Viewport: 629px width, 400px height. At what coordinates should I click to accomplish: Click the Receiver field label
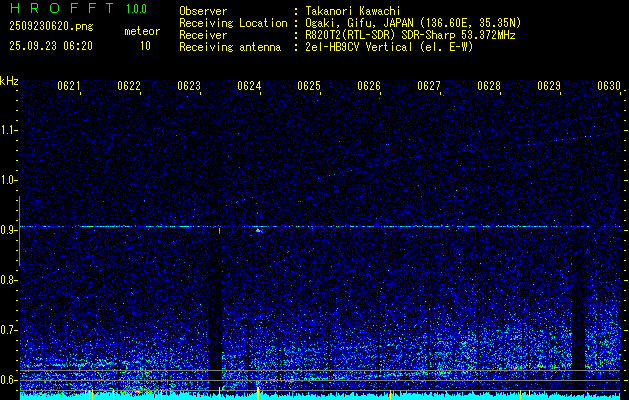coord(203,35)
